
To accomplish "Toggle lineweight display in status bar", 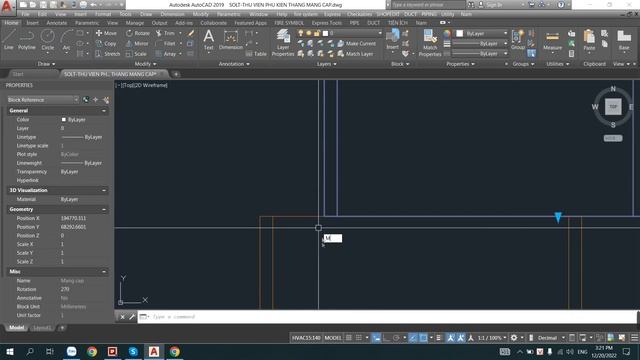I will click(439, 338).
